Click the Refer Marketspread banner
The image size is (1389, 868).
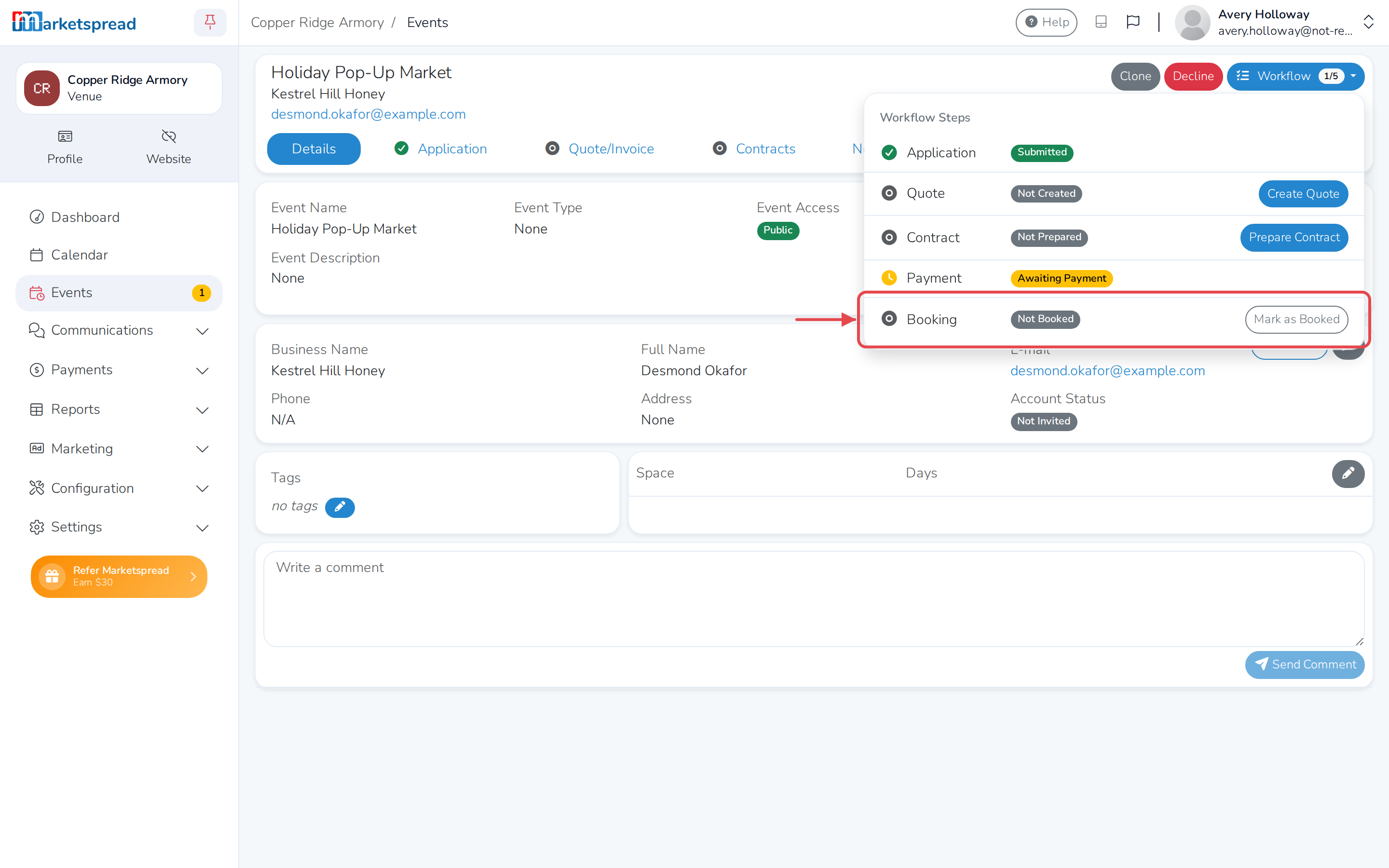coord(119,576)
